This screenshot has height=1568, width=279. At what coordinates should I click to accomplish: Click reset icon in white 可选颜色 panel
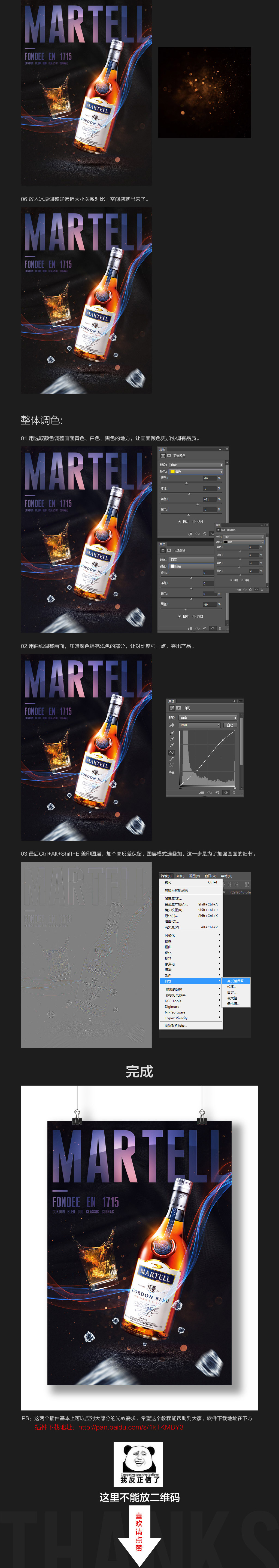click(x=205, y=629)
